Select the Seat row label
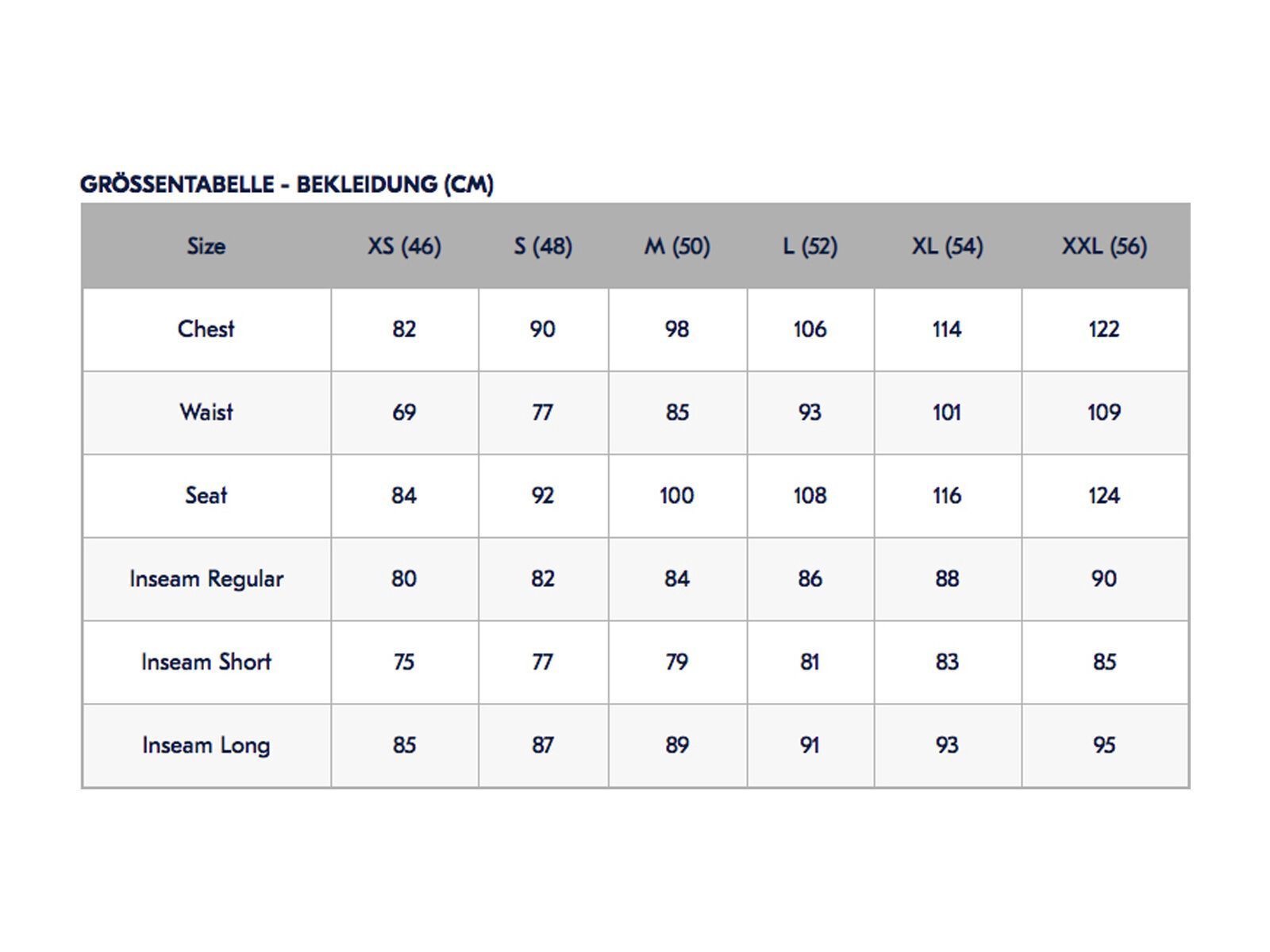The width and height of the screenshot is (1270, 952). (x=206, y=496)
